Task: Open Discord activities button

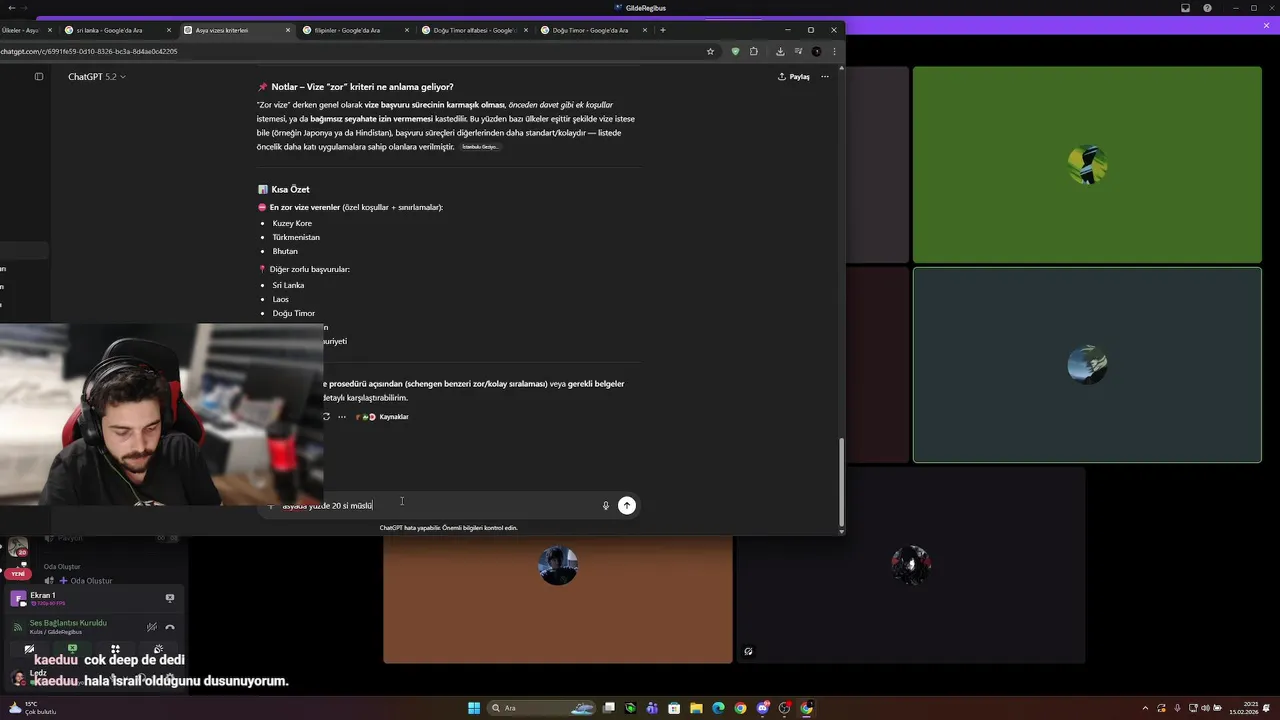Action: [x=115, y=649]
